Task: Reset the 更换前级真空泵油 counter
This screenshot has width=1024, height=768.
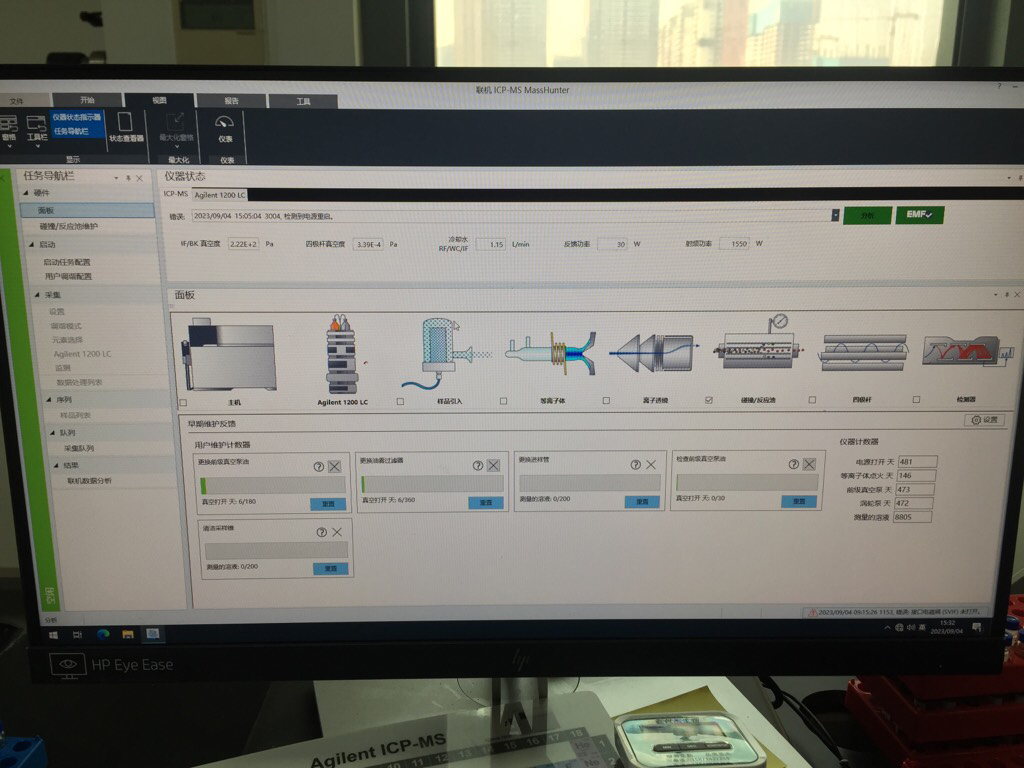Action: (328, 504)
